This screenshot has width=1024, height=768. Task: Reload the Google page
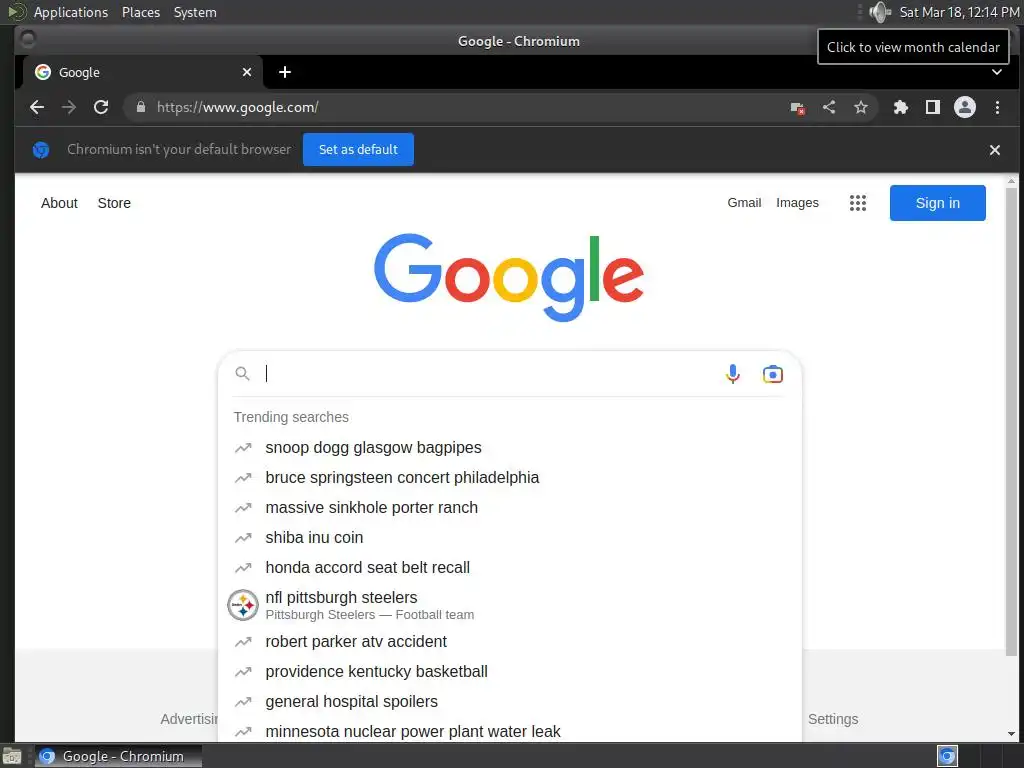(101, 107)
